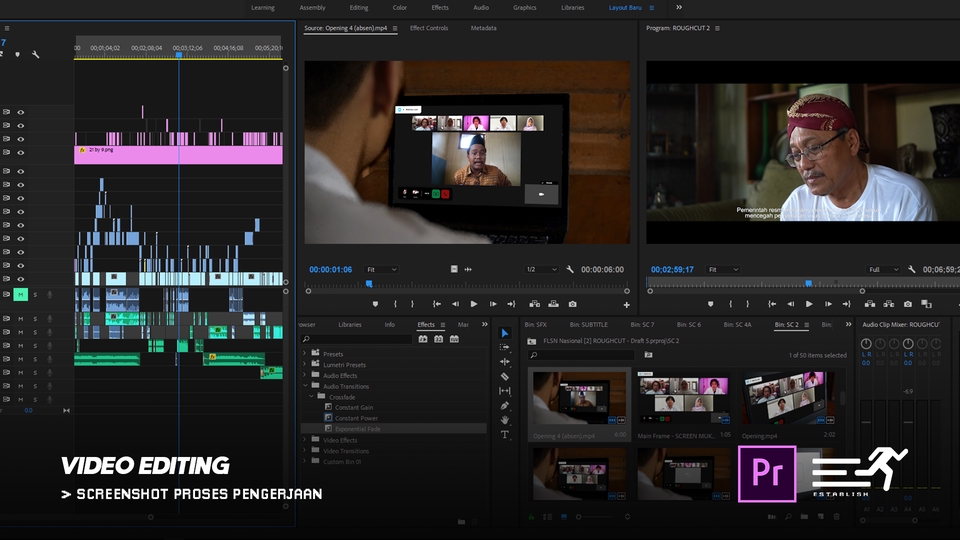Select the Hand tool
Image resolution: width=960 pixels, height=540 pixels.
point(504,420)
